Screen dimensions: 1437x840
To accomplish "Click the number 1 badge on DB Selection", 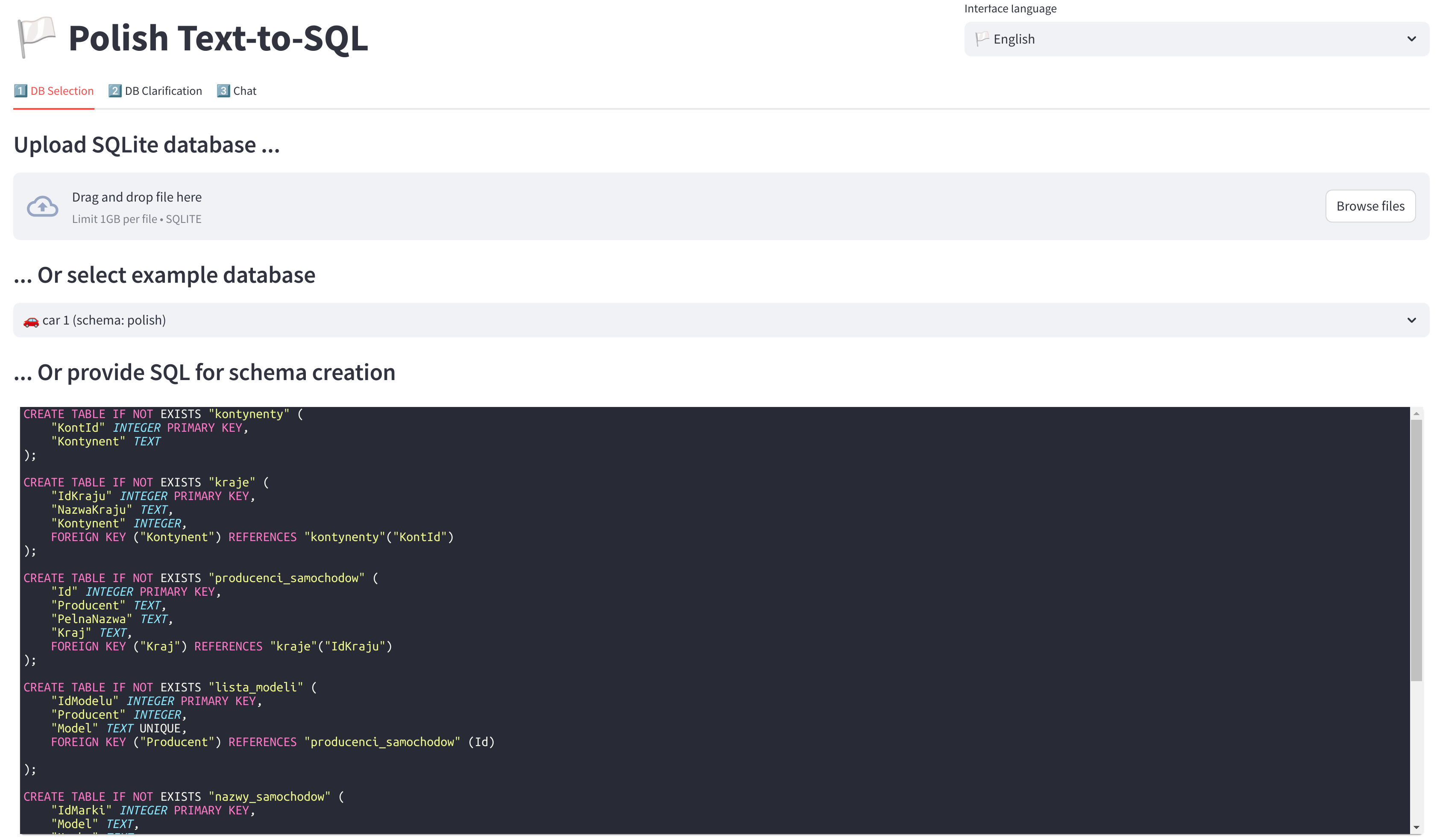I will 21,91.
